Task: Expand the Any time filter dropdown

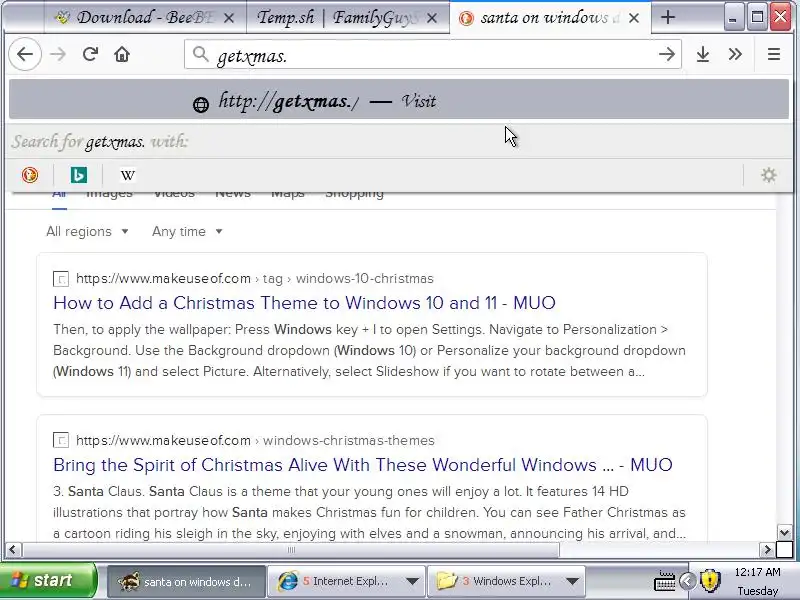Action: [x=187, y=231]
